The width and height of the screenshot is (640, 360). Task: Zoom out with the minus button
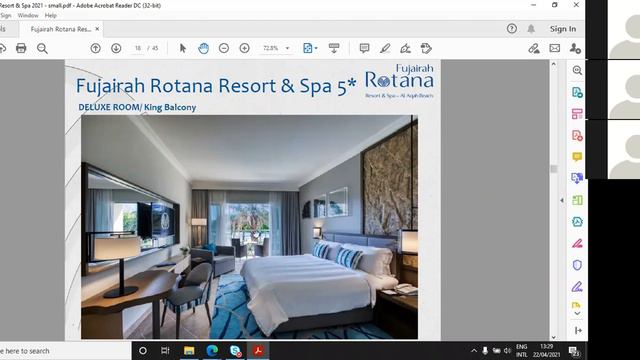coord(224,48)
